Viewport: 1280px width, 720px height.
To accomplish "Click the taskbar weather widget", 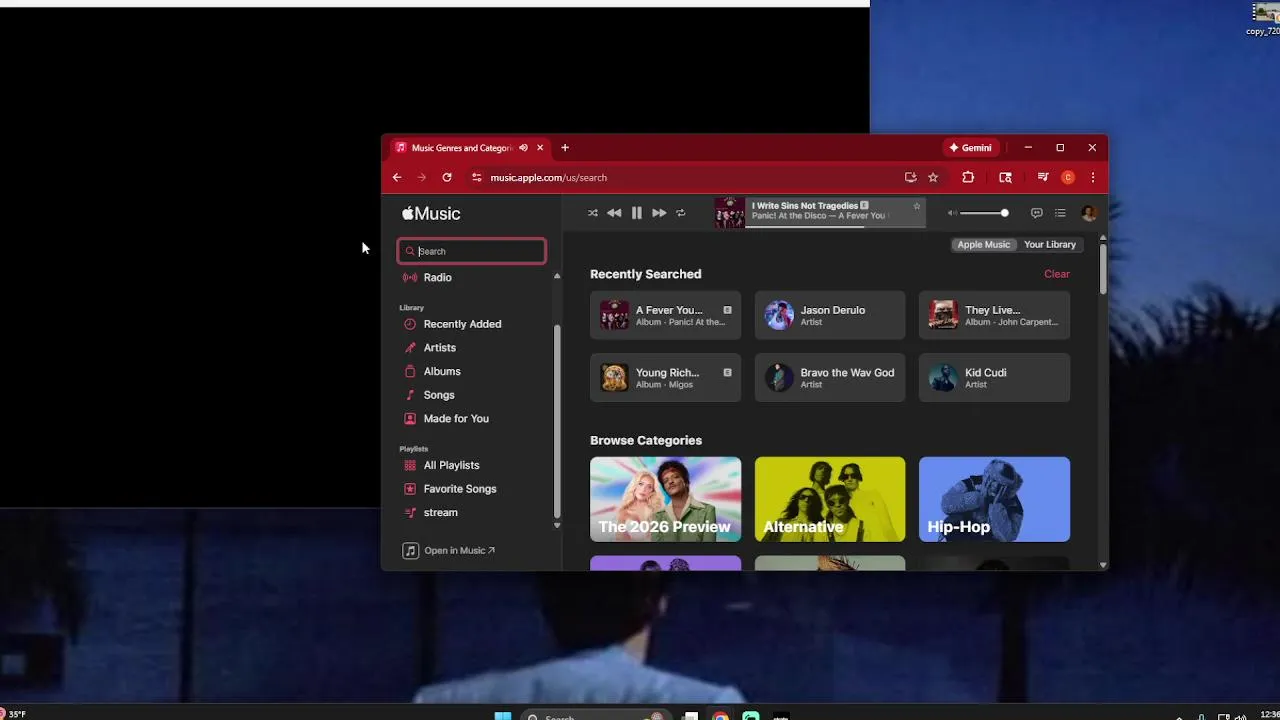I will [x=14, y=714].
